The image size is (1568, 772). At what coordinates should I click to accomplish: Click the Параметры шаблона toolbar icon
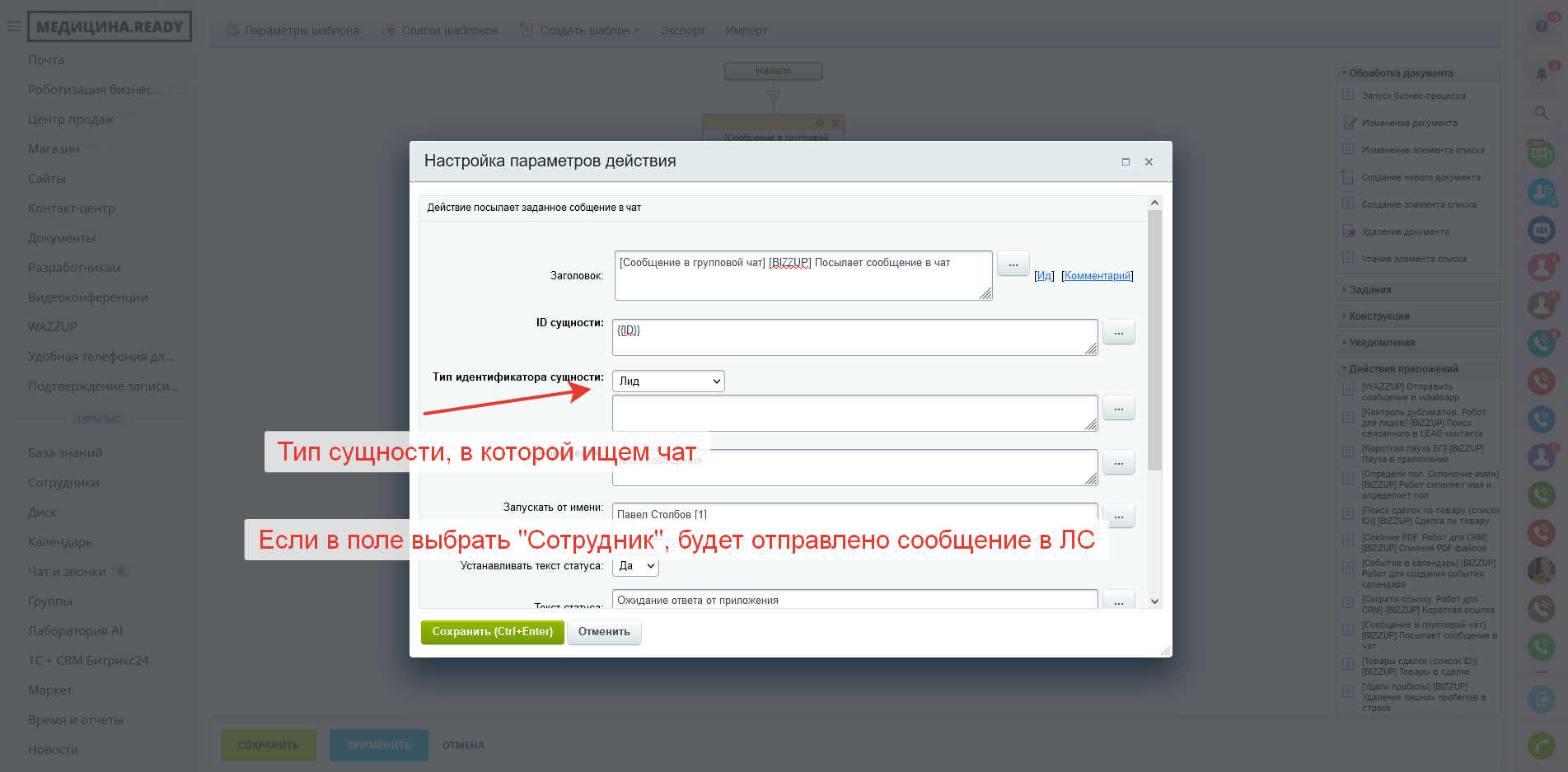[232, 30]
